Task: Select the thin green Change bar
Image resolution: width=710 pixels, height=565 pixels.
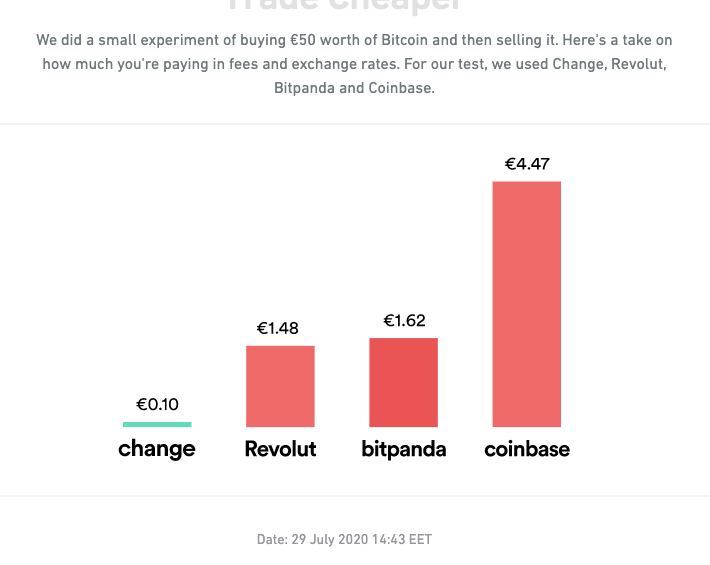Action: point(157,424)
